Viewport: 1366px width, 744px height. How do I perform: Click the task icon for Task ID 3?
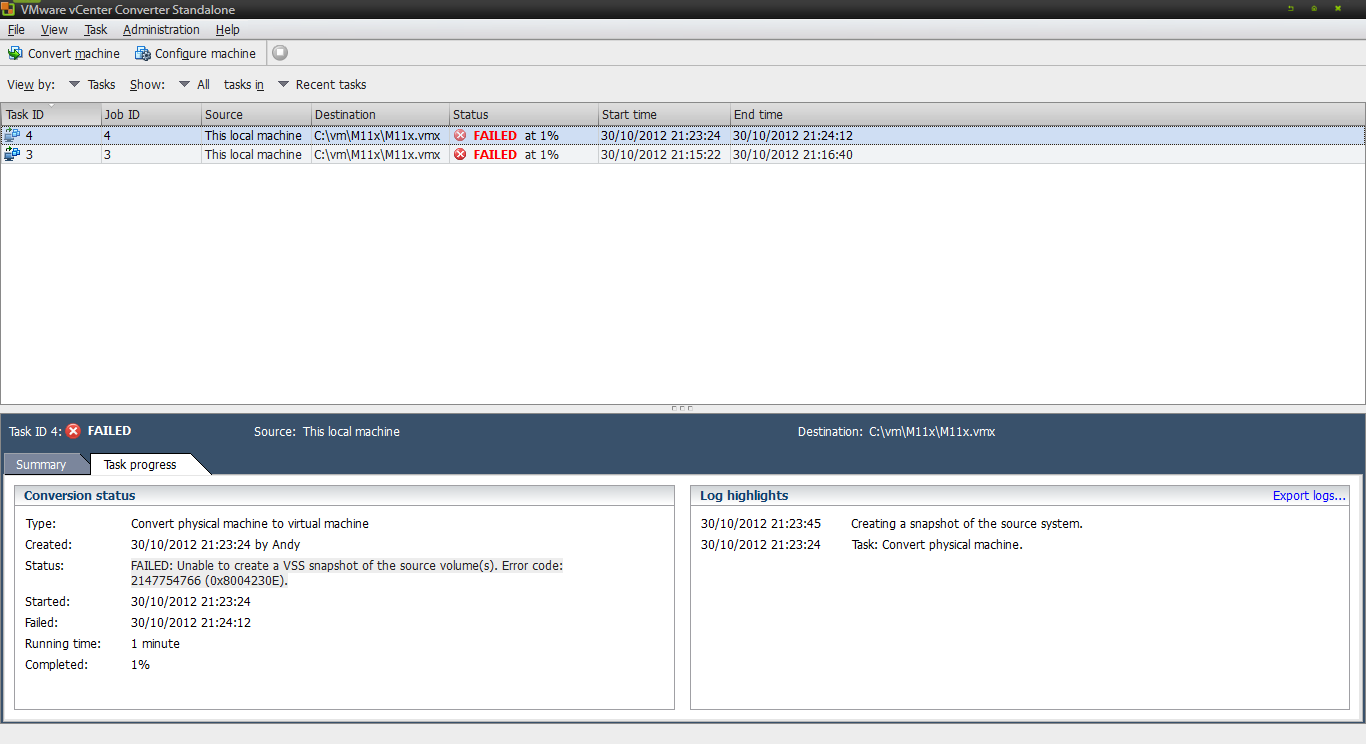click(12, 154)
